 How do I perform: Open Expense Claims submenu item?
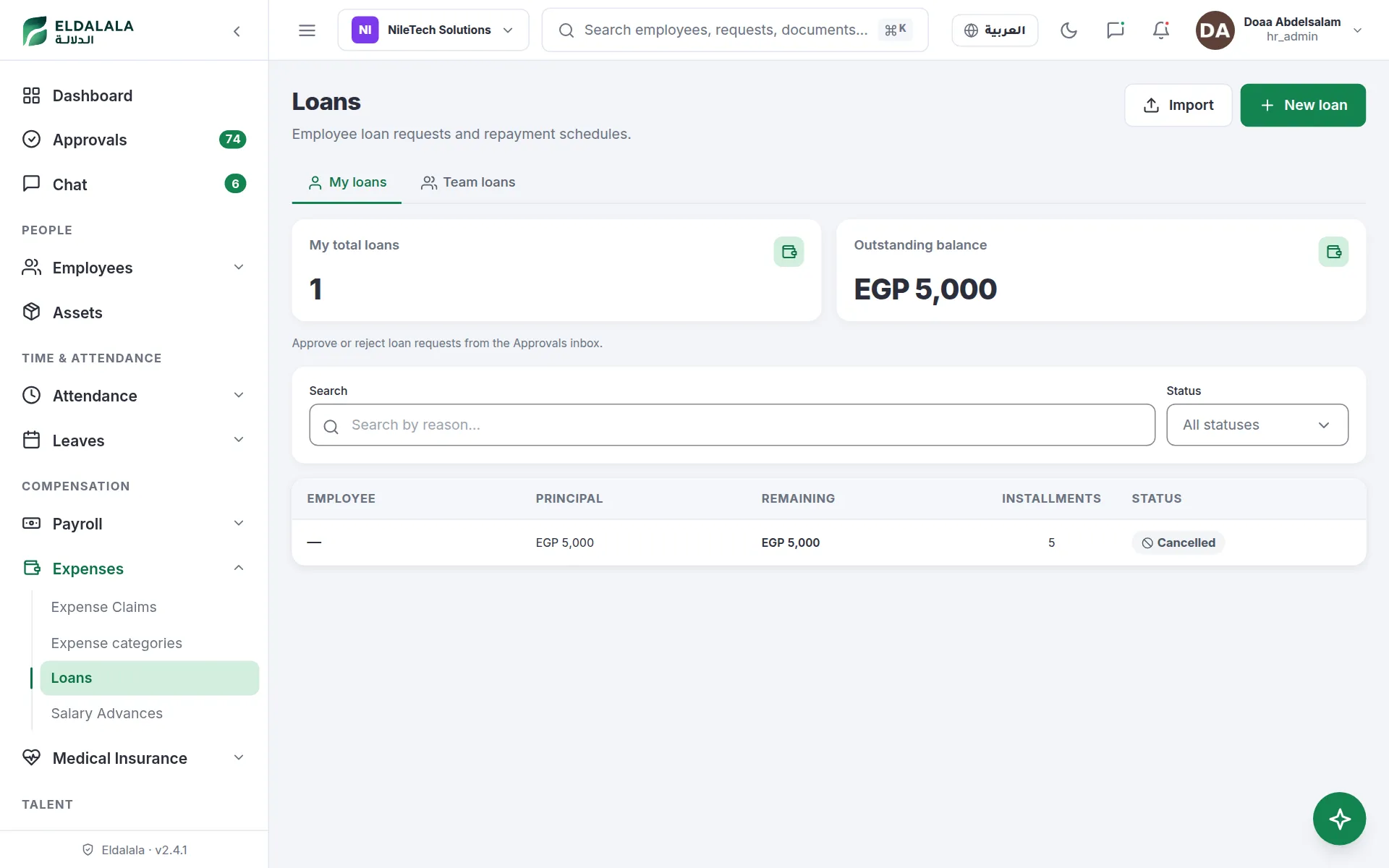click(x=149, y=607)
